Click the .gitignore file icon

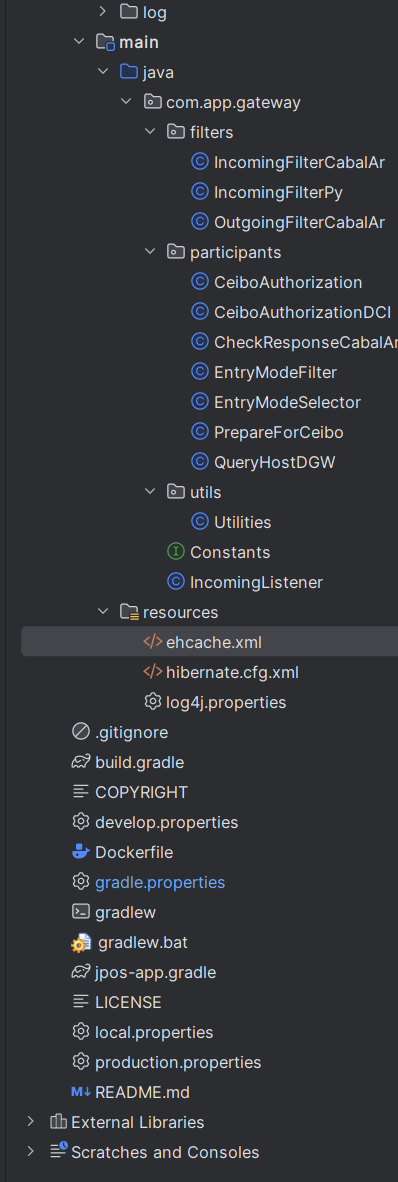(x=81, y=732)
